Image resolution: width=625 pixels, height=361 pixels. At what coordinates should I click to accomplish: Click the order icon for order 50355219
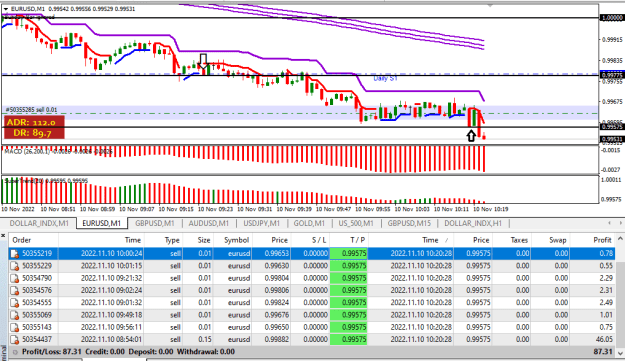[14, 253]
